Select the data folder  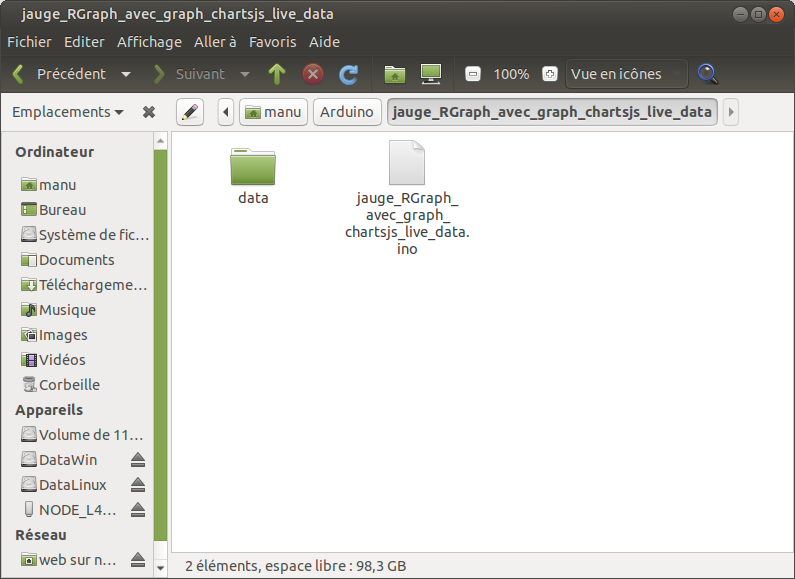pos(253,168)
